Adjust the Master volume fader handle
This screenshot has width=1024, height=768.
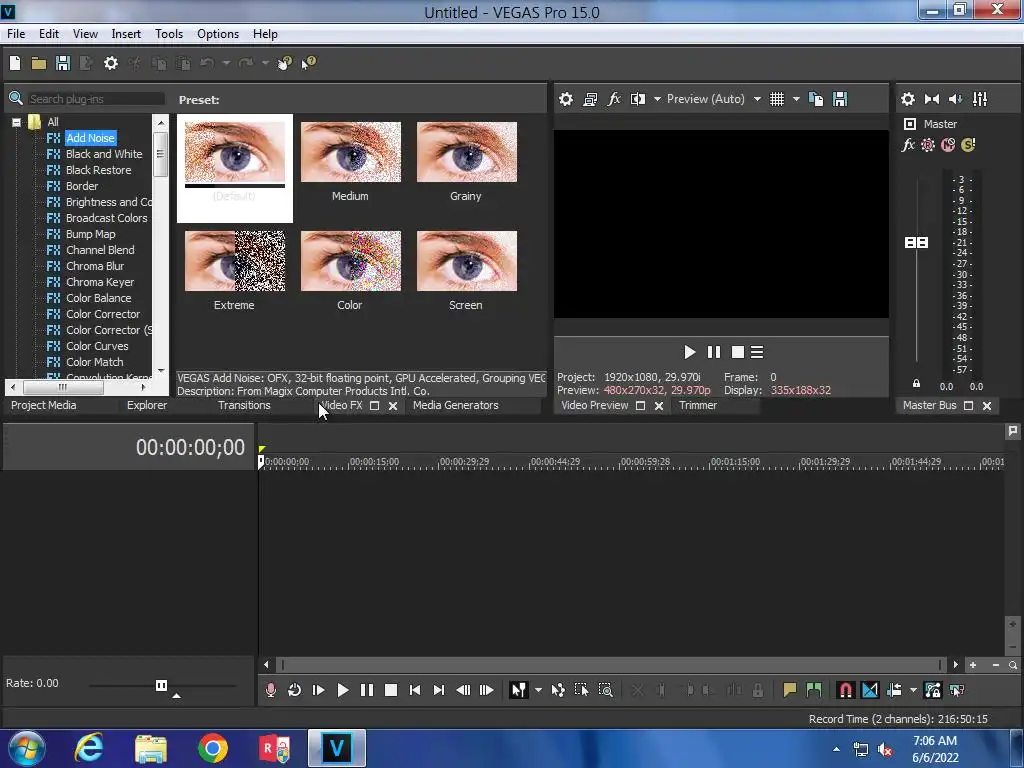(x=916, y=242)
